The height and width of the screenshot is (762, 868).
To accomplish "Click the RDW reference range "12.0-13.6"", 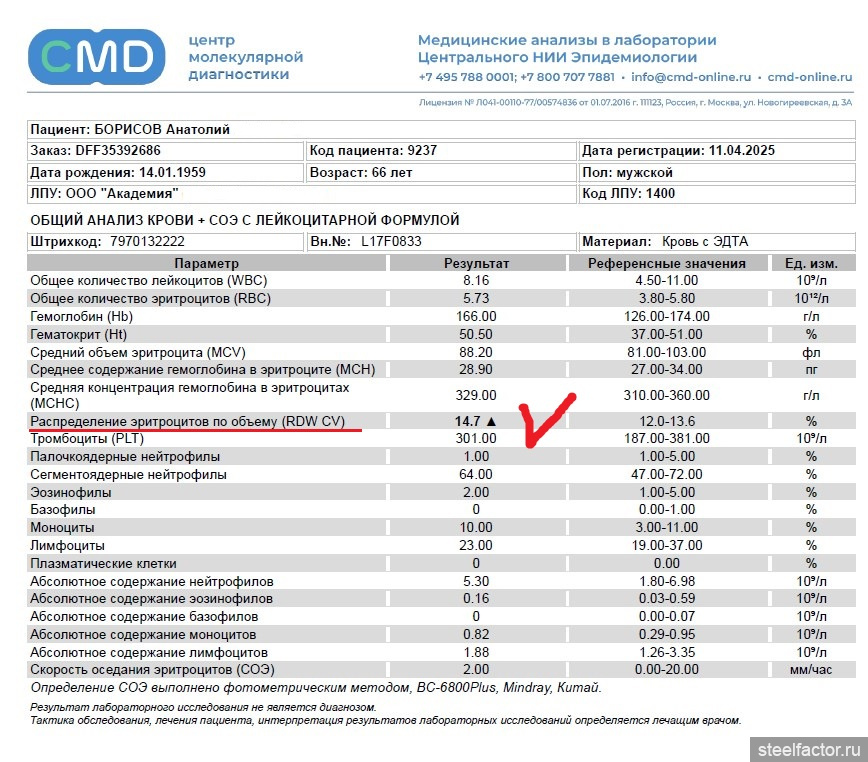I will (667, 421).
